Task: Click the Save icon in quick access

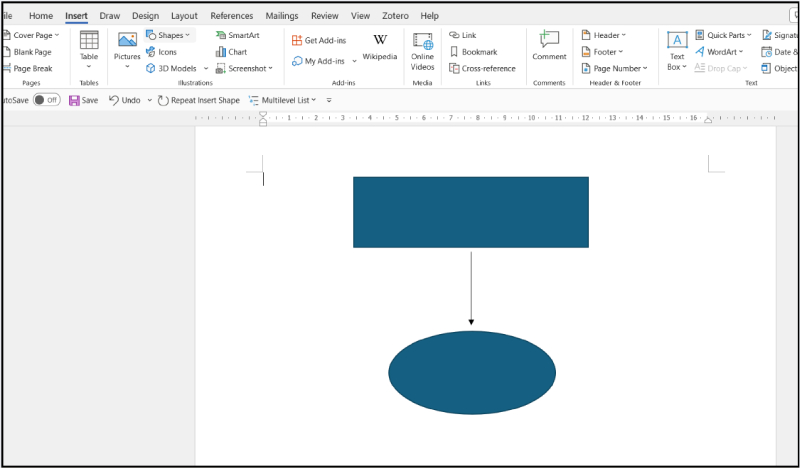Action: [74, 100]
